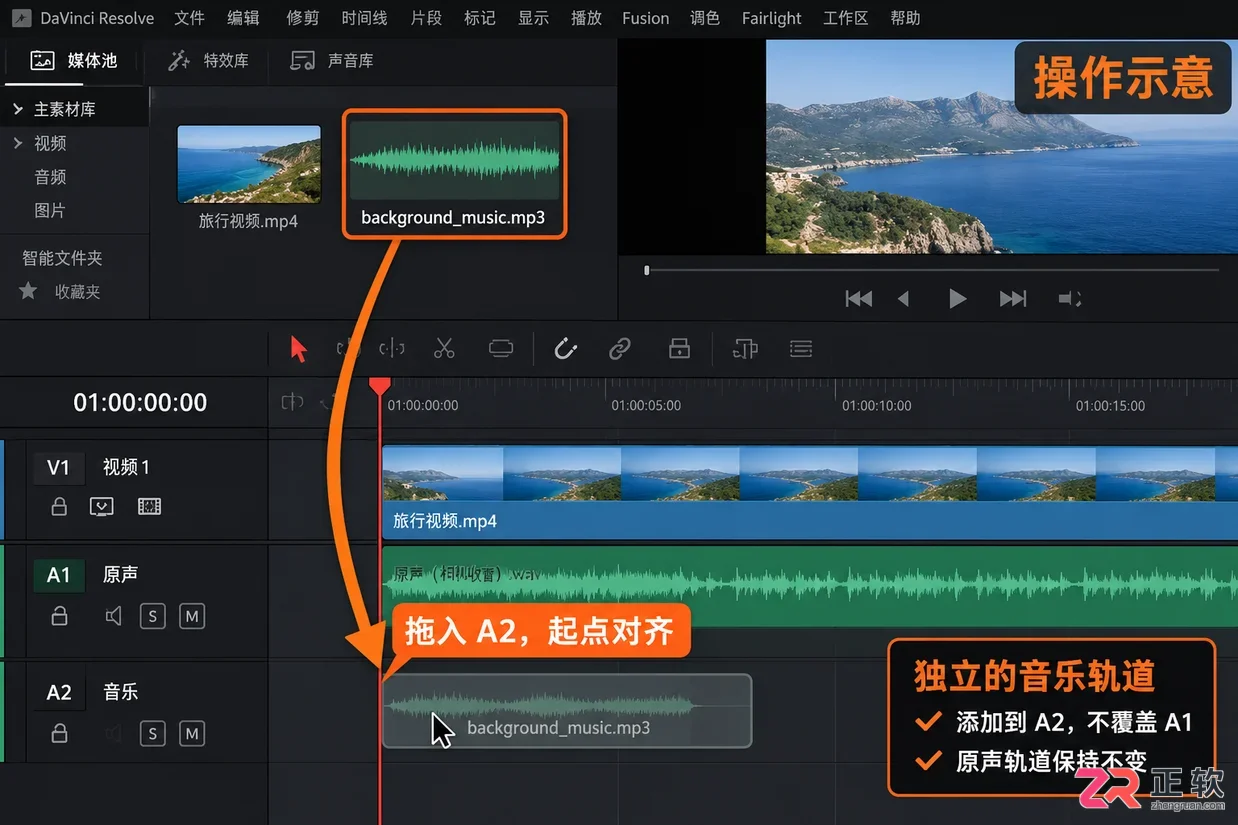Screen dimensions: 1238x825
Task: Click the viewer scrubber bar handle
Action: coord(647,270)
